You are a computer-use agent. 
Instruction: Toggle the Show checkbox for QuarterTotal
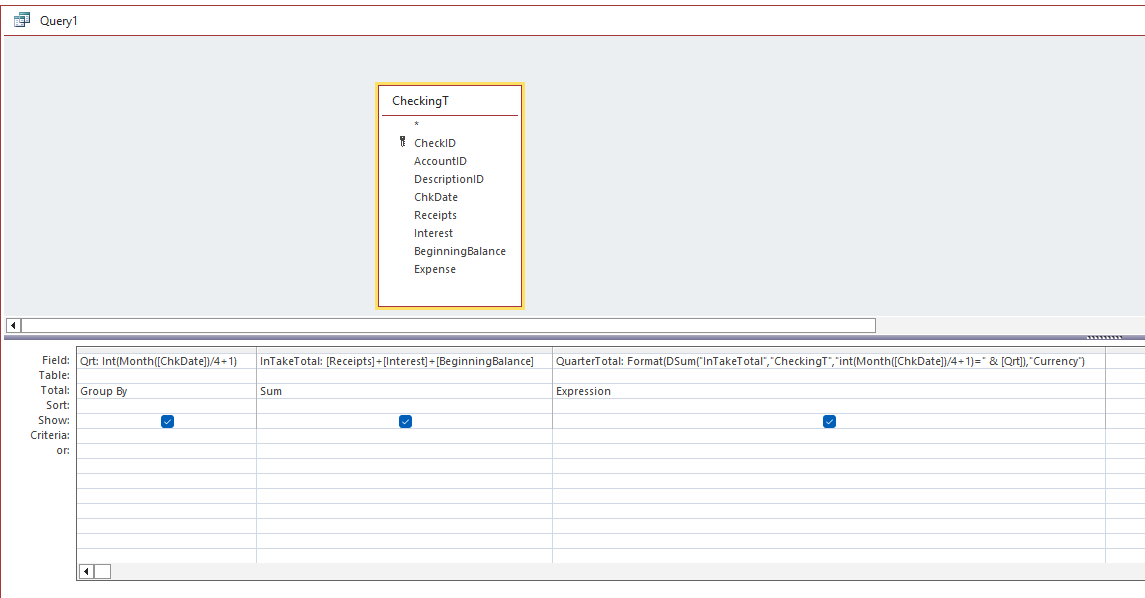click(828, 421)
